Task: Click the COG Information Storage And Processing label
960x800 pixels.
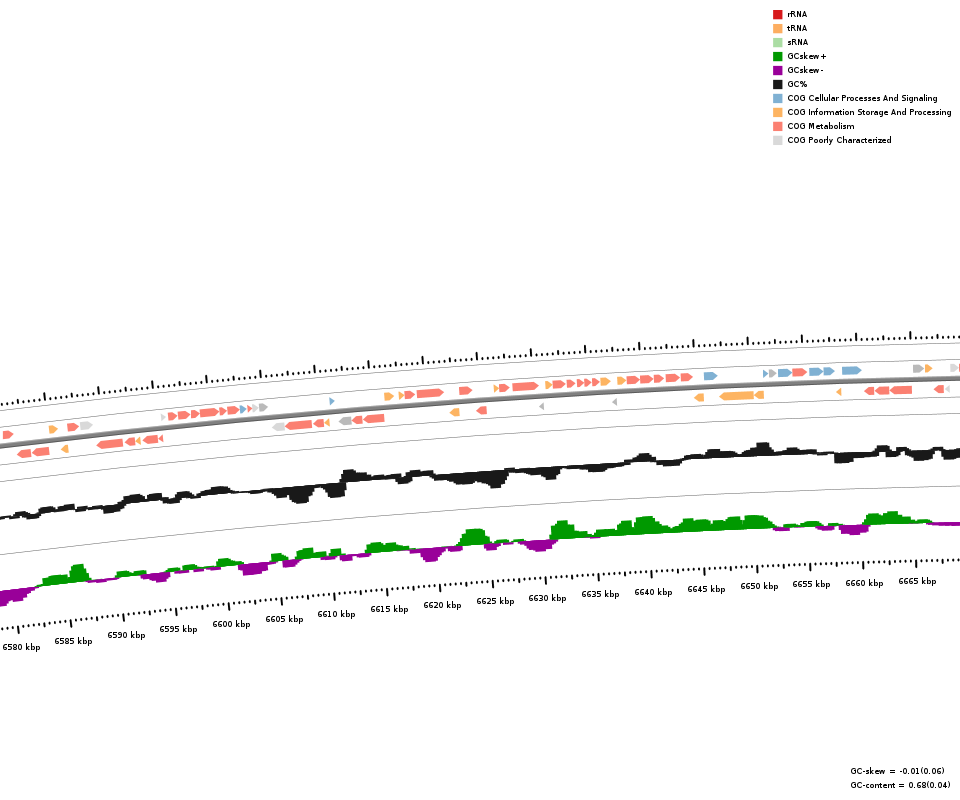Action: click(x=868, y=112)
